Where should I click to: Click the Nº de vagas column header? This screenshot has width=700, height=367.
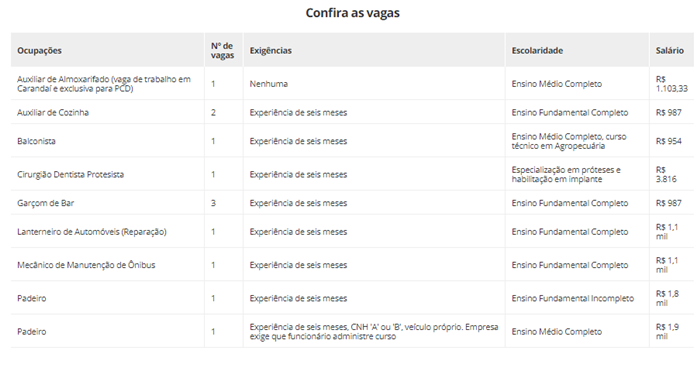coord(222,50)
